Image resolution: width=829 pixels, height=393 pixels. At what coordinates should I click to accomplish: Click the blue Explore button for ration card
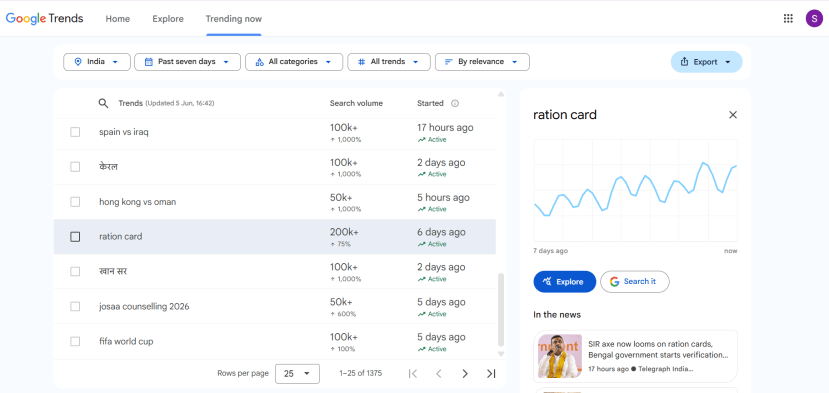click(565, 281)
